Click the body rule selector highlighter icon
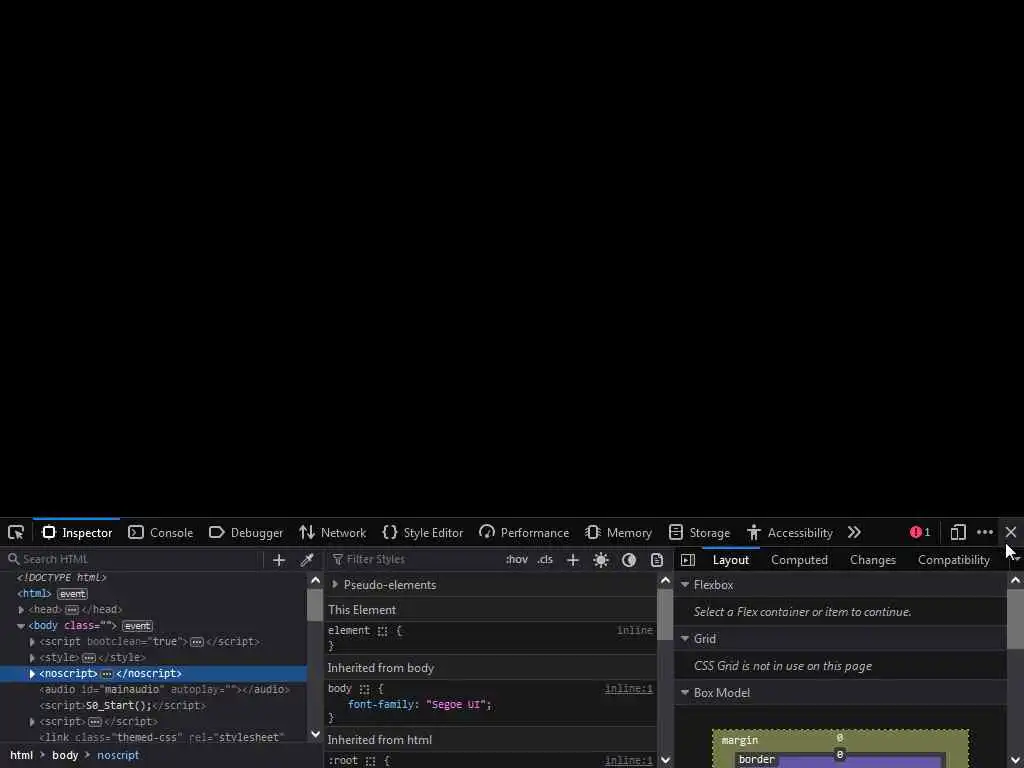Screen dimensions: 1024x768 (x=364, y=688)
